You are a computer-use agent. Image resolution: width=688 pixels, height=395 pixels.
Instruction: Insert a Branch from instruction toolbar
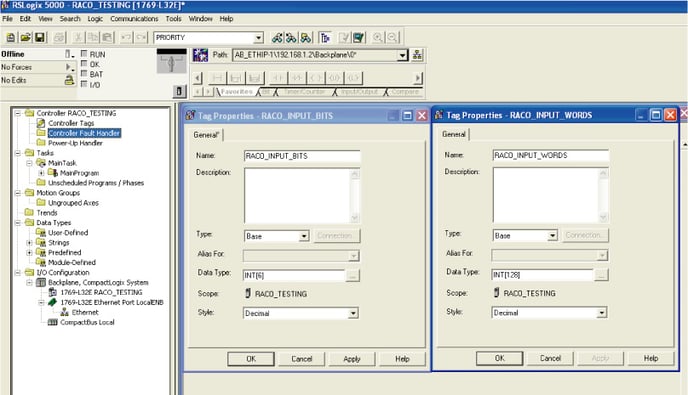236,78
